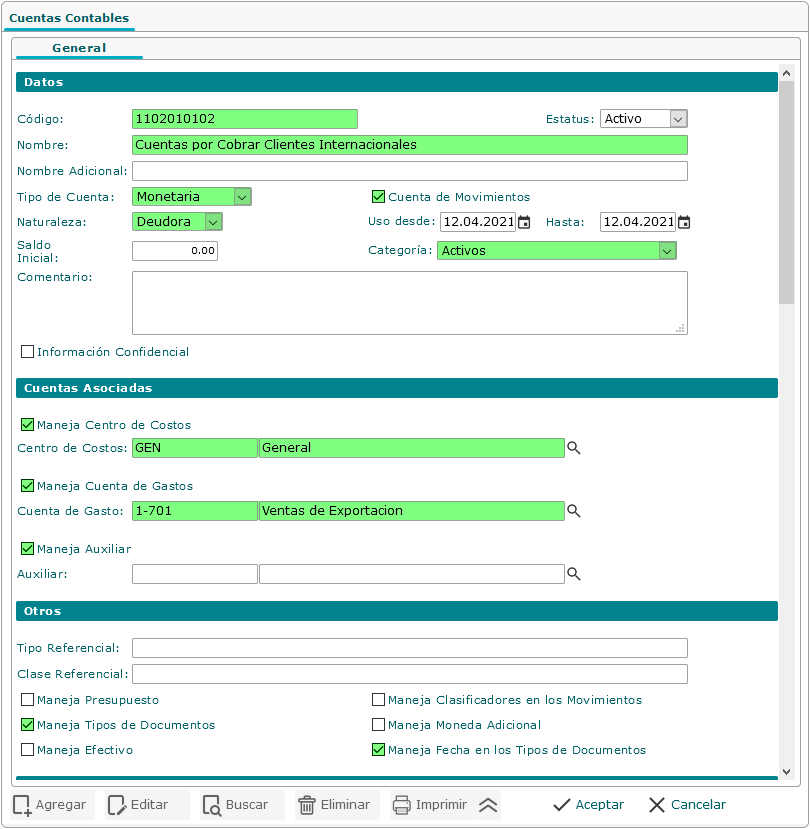Search for Centro de Costos with magnifier

(x=574, y=448)
